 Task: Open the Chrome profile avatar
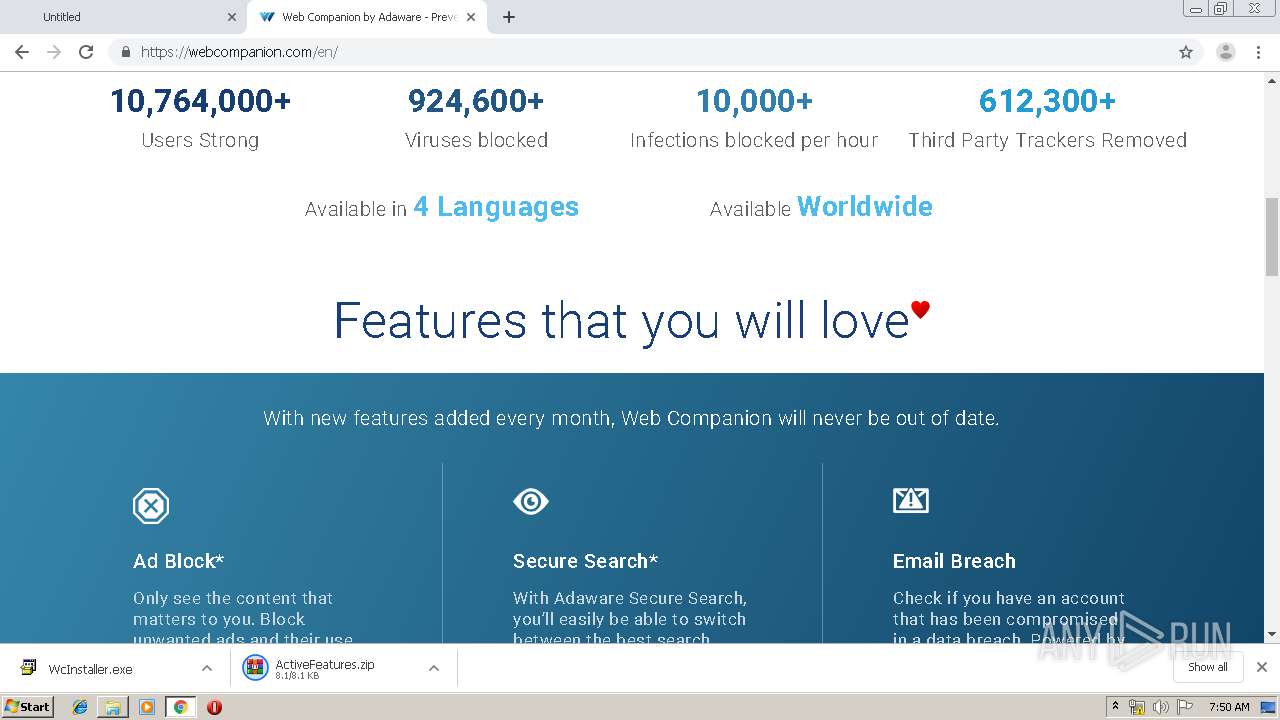coord(1226,52)
